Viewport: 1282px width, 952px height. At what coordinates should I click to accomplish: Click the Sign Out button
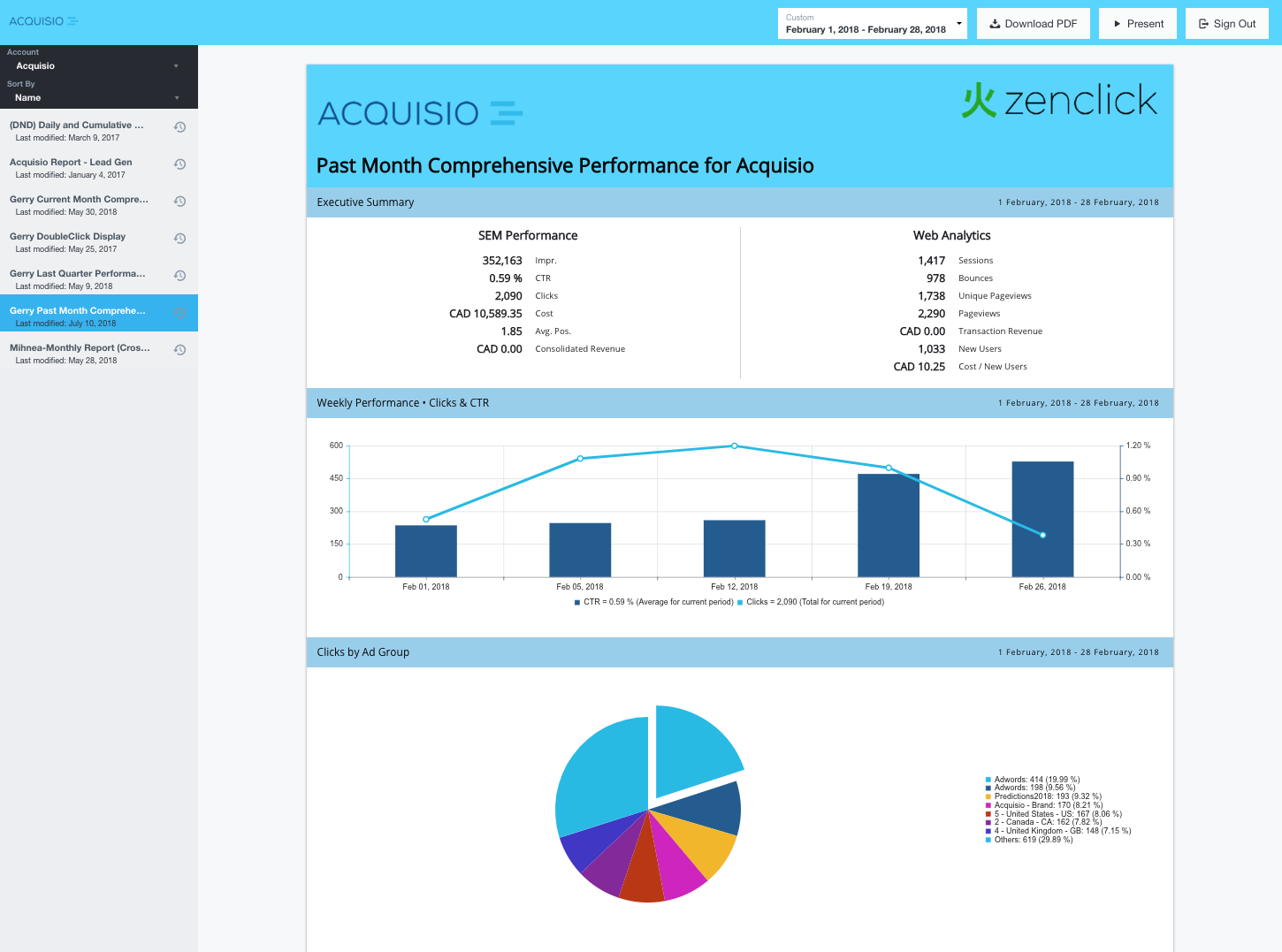1227,23
